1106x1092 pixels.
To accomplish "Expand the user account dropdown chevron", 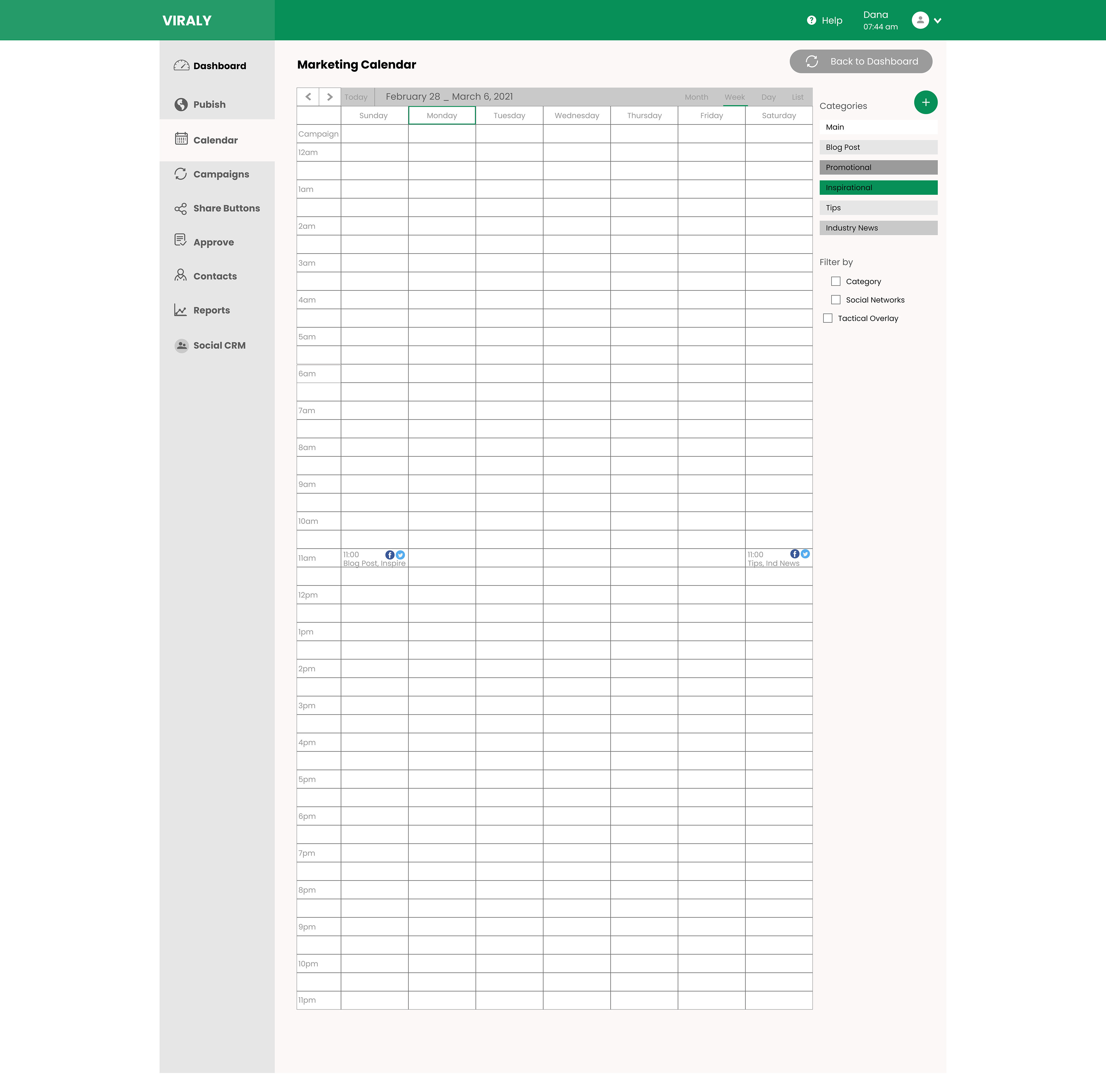I will pos(938,21).
